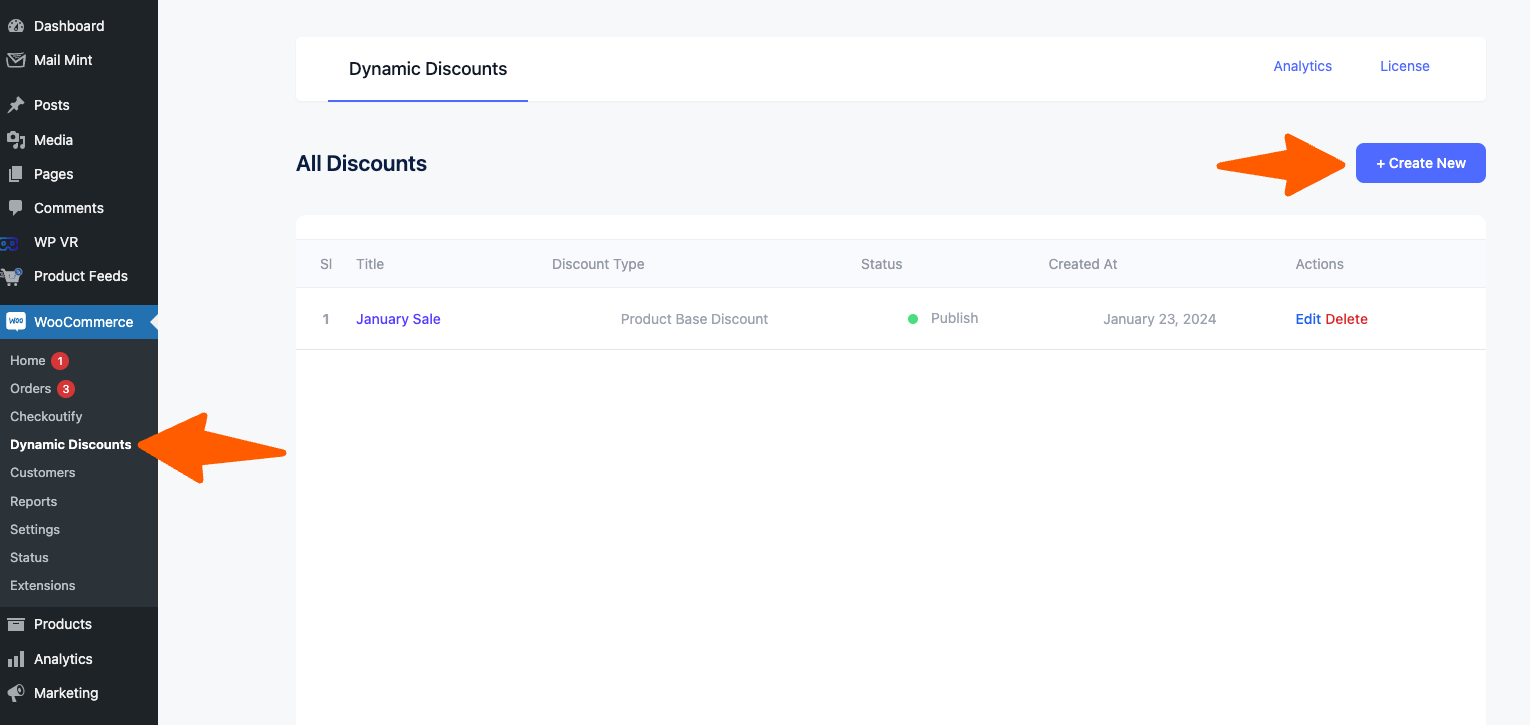
Task: Open WooCommerce Settings submenu
Action: (35, 529)
